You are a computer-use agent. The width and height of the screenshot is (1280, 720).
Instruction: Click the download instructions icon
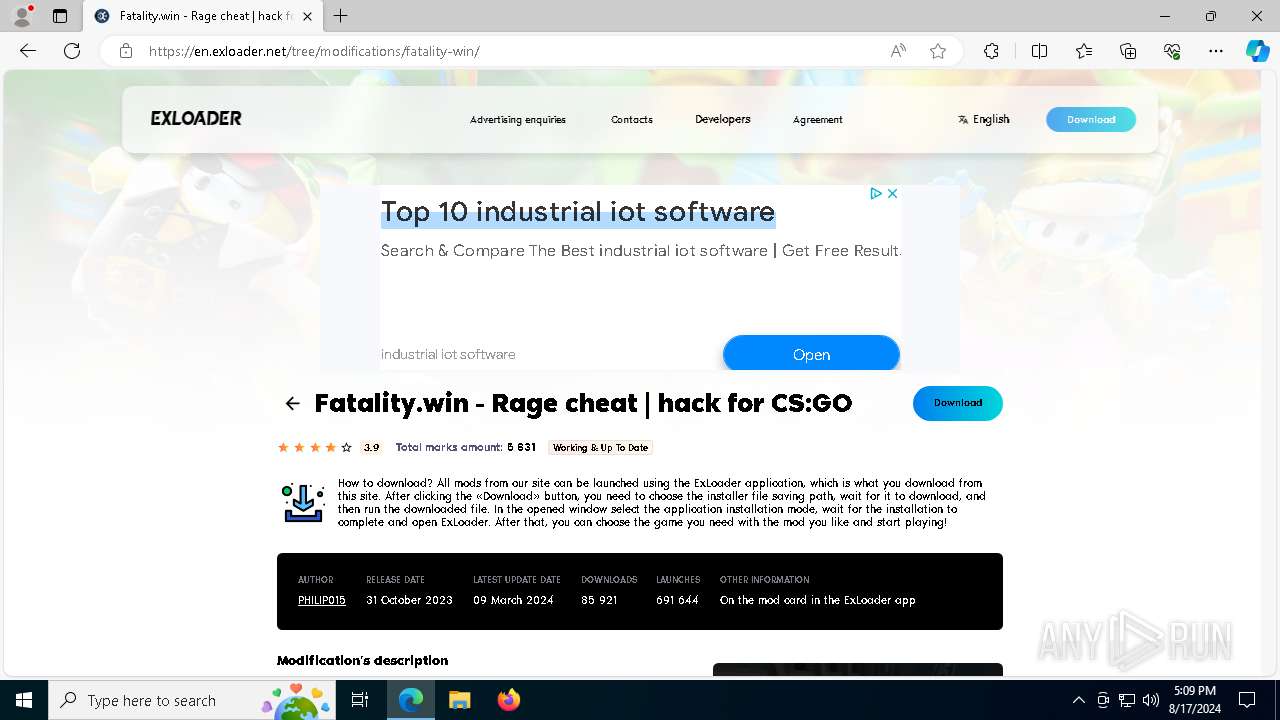[x=303, y=503]
